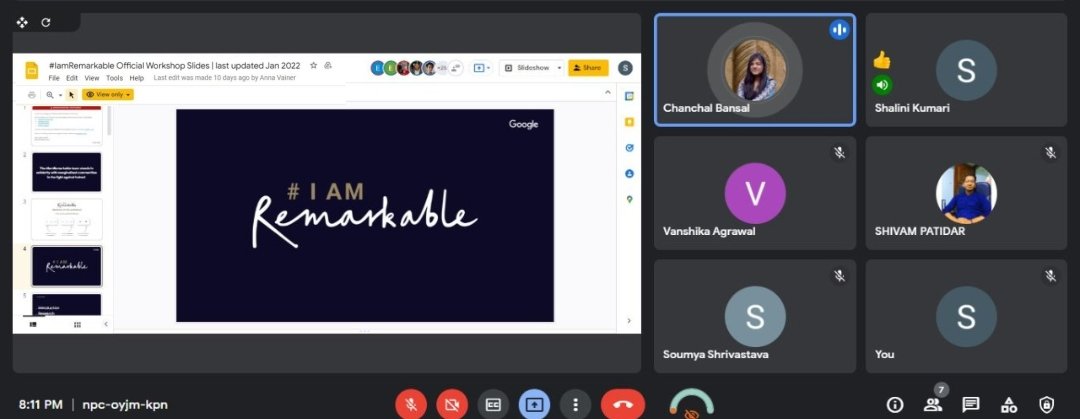Click the arc-shaped widget beside the leave button

(692, 403)
